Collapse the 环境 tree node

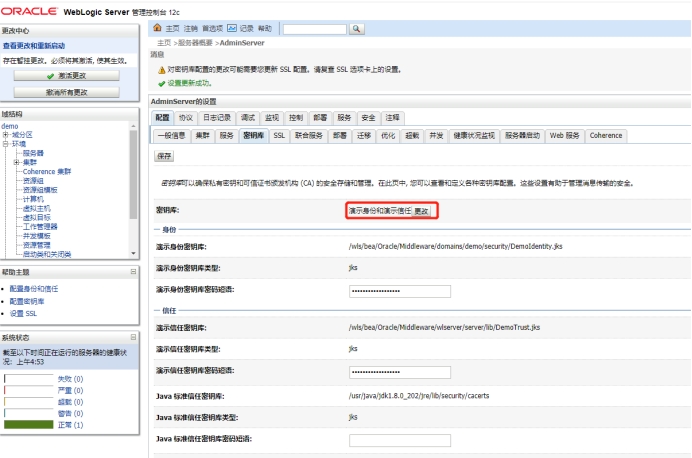tap(6, 144)
